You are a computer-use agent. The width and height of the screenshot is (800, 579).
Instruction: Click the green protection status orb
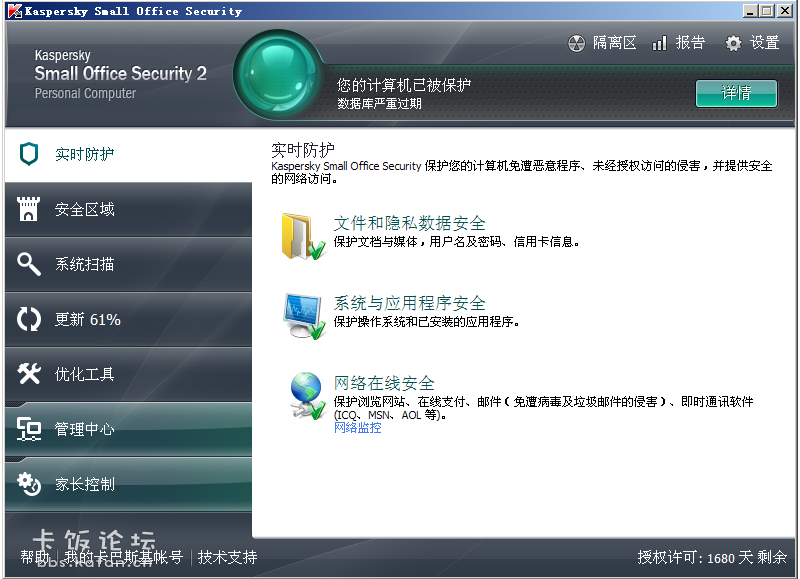pos(279,75)
